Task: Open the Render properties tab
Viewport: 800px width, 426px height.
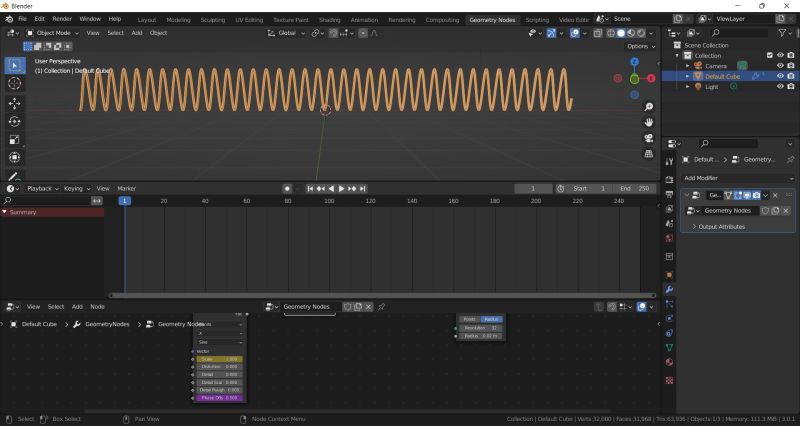Action: click(x=669, y=180)
